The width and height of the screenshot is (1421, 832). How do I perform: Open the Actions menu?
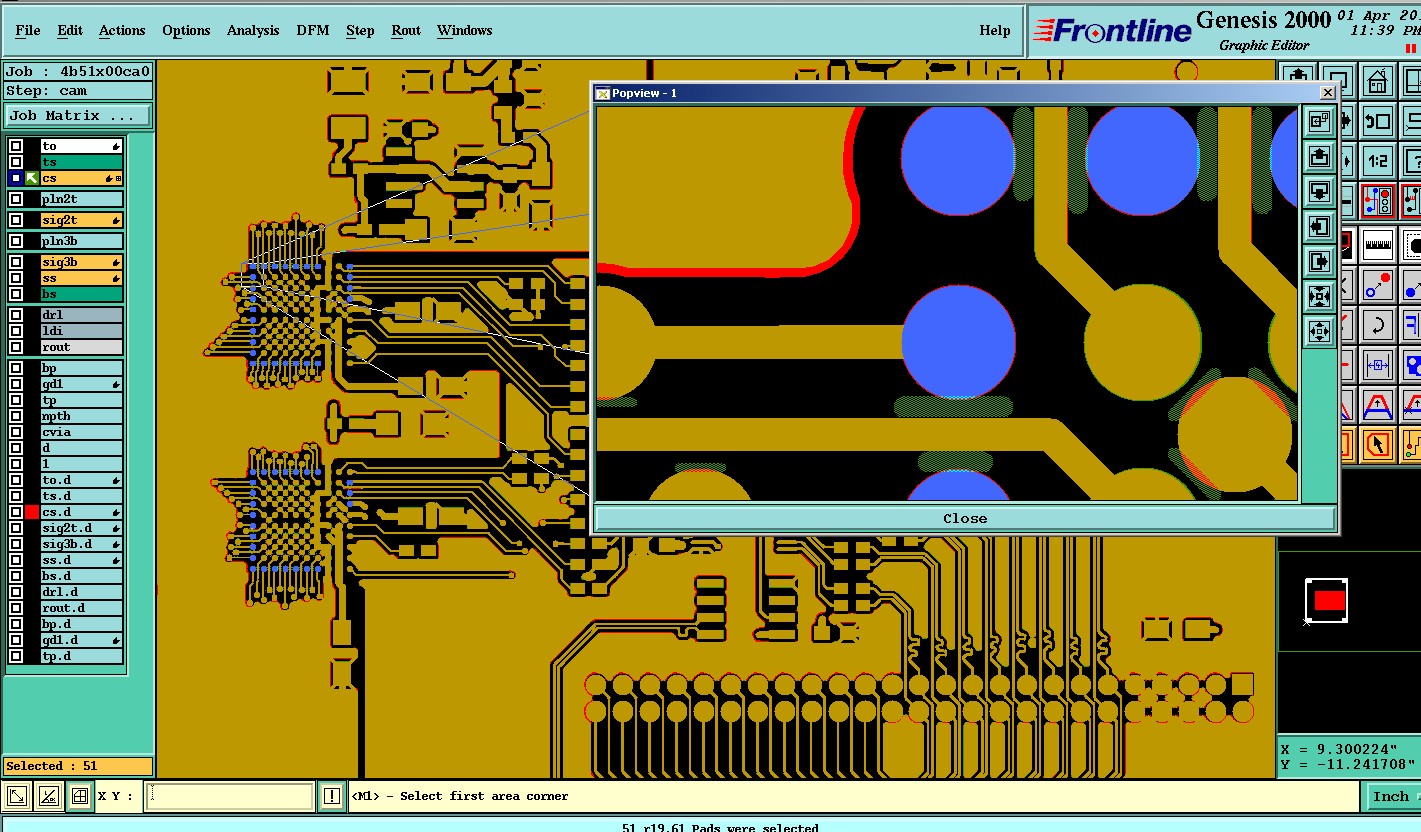[122, 30]
